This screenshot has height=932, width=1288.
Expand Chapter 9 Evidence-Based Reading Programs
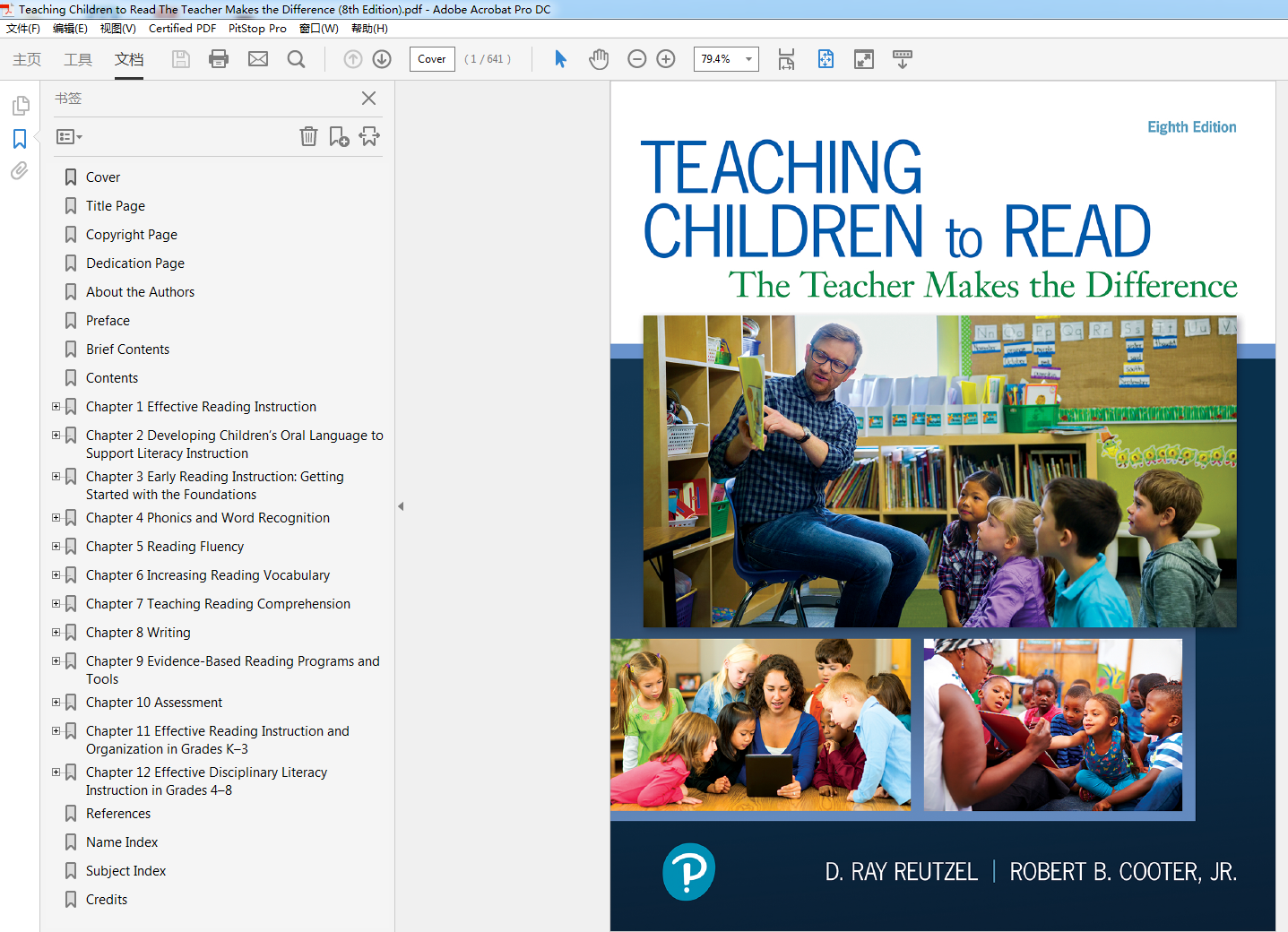point(56,661)
